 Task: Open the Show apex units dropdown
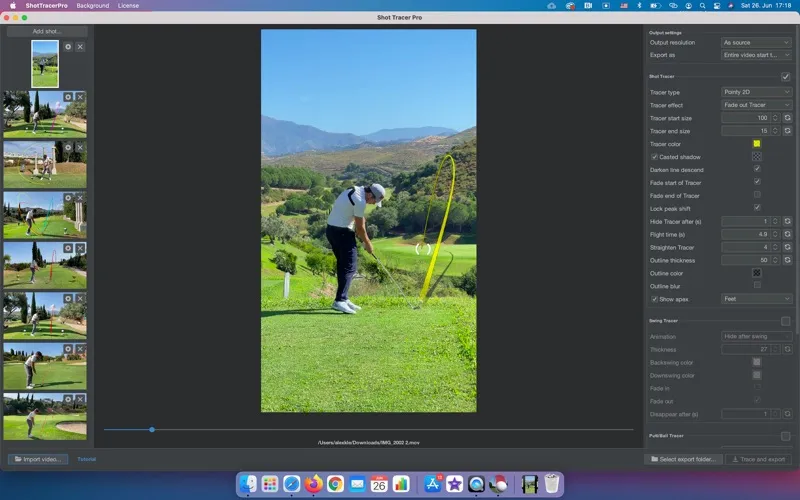[756, 298]
